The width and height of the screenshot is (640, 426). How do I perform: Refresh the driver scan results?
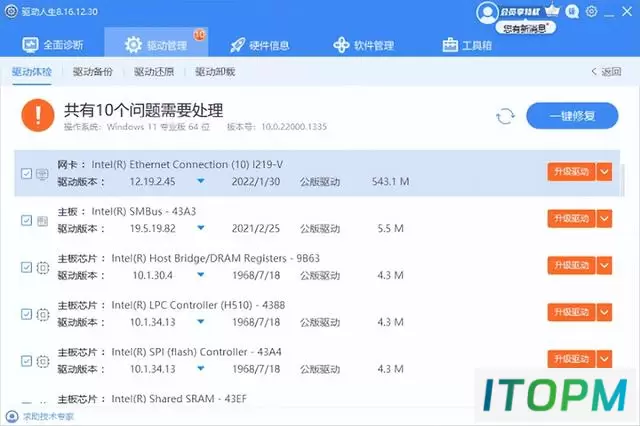(505, 116)
